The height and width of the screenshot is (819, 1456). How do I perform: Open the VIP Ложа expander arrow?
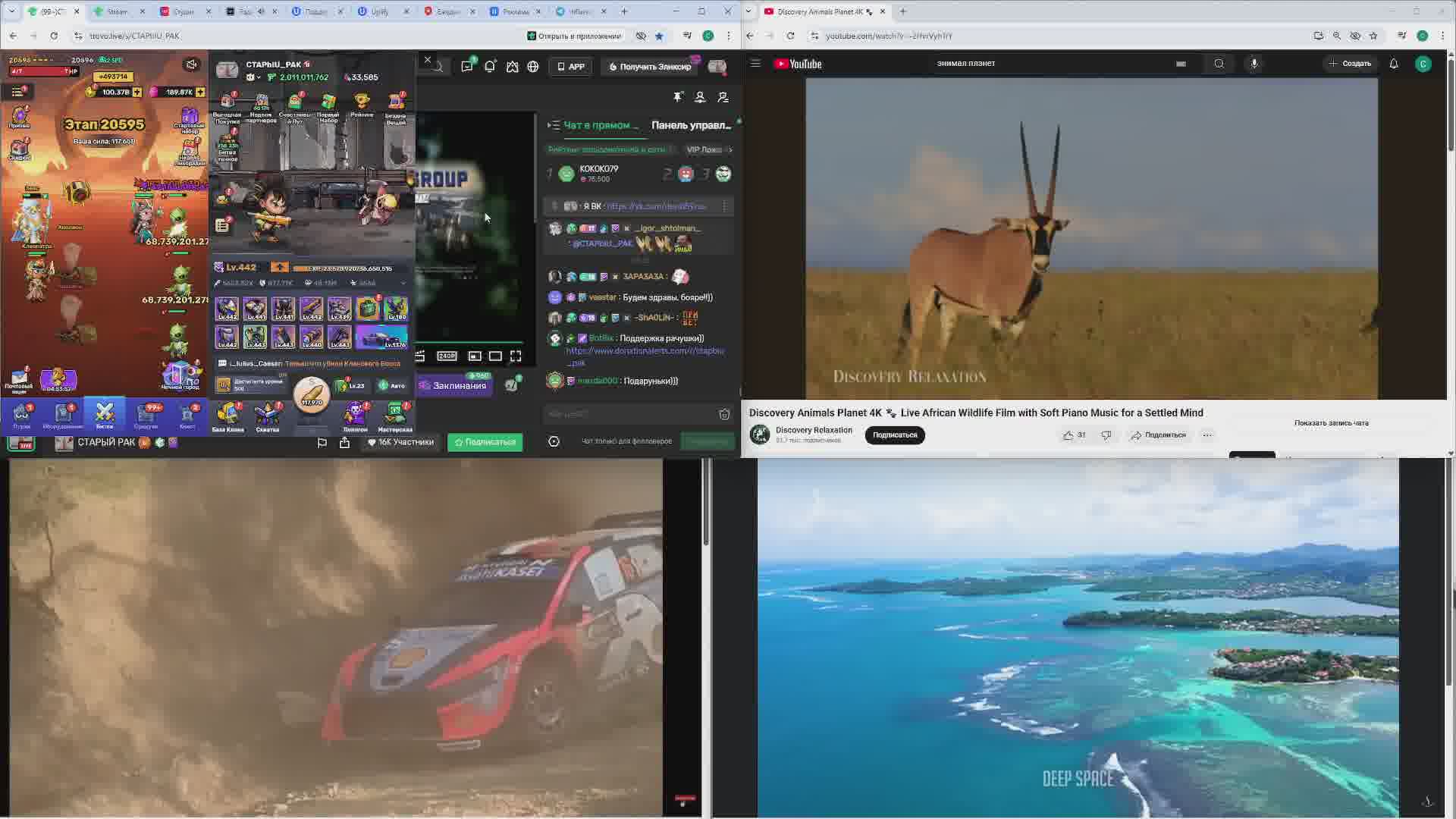[729, 149]
